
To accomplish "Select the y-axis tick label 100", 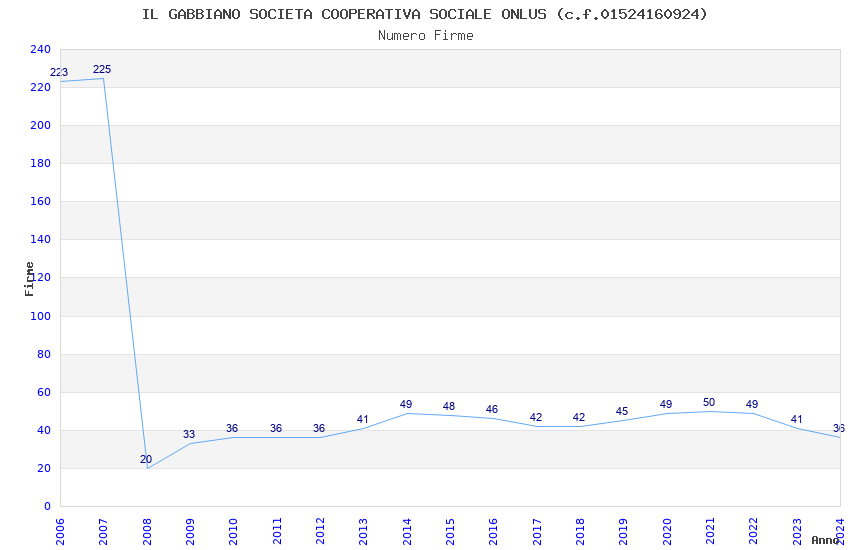I will 40,317.
